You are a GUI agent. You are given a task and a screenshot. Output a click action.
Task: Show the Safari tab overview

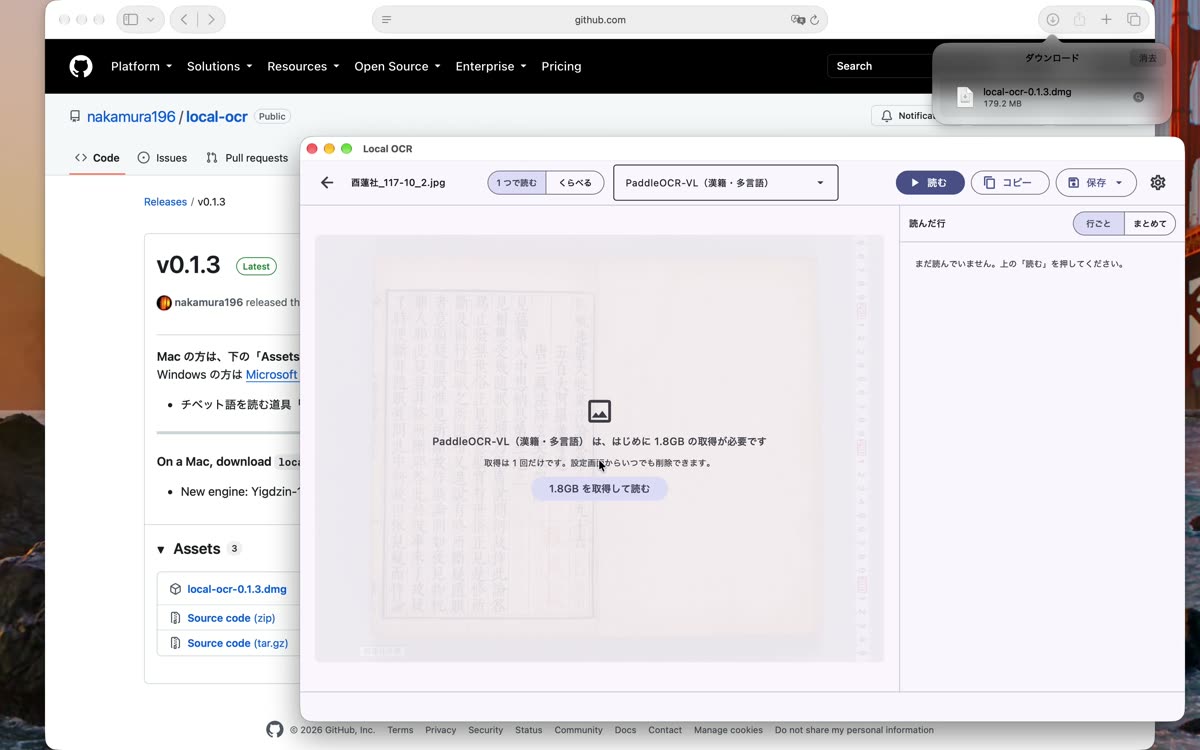pyautogui.click(x=1134, y=19)
